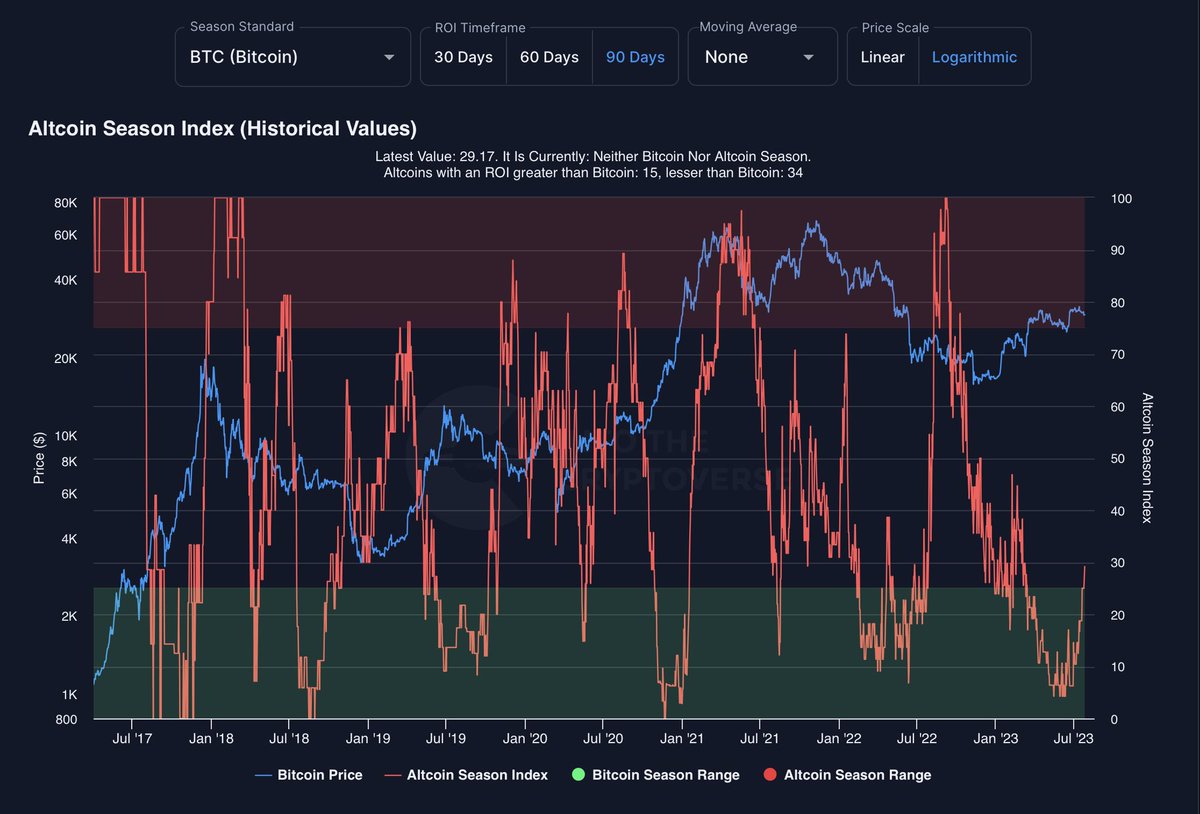Click the 1K price axis label
Viewport: 1200px width, 814px height.
[x=69, y=695]
